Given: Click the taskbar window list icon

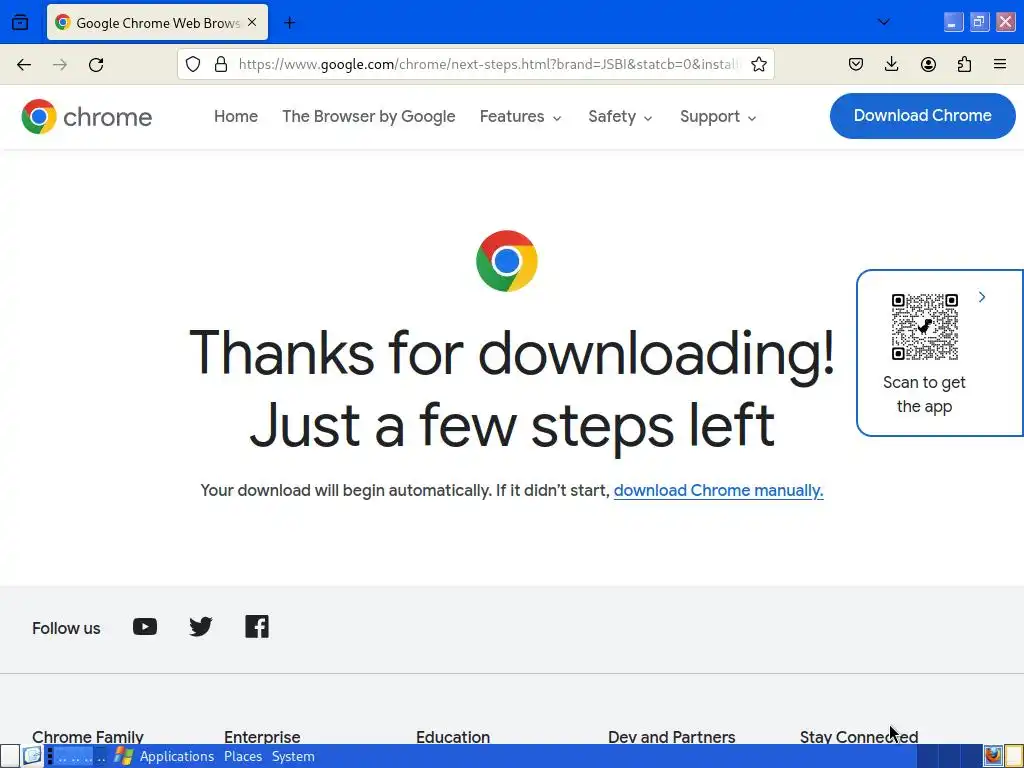Looking at the screenshot, I should click(32, 756).
